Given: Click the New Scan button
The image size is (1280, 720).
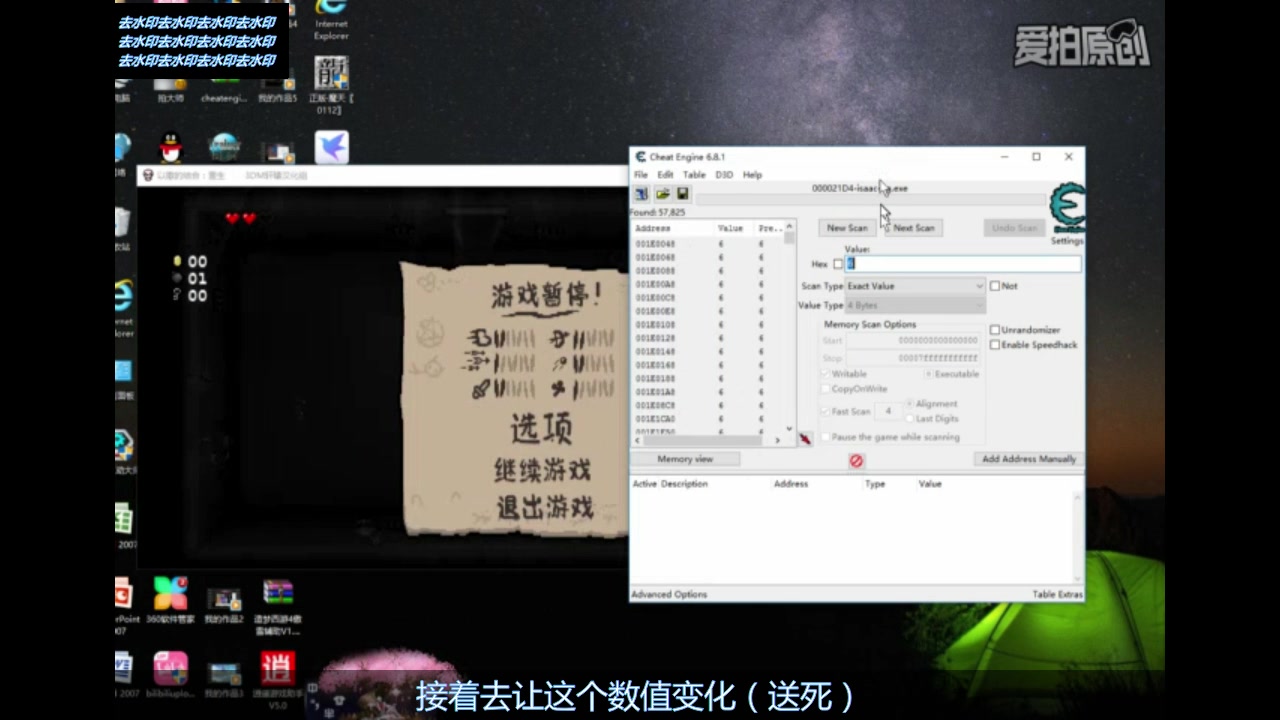Looking at the screenshot, I should point(846,228).
